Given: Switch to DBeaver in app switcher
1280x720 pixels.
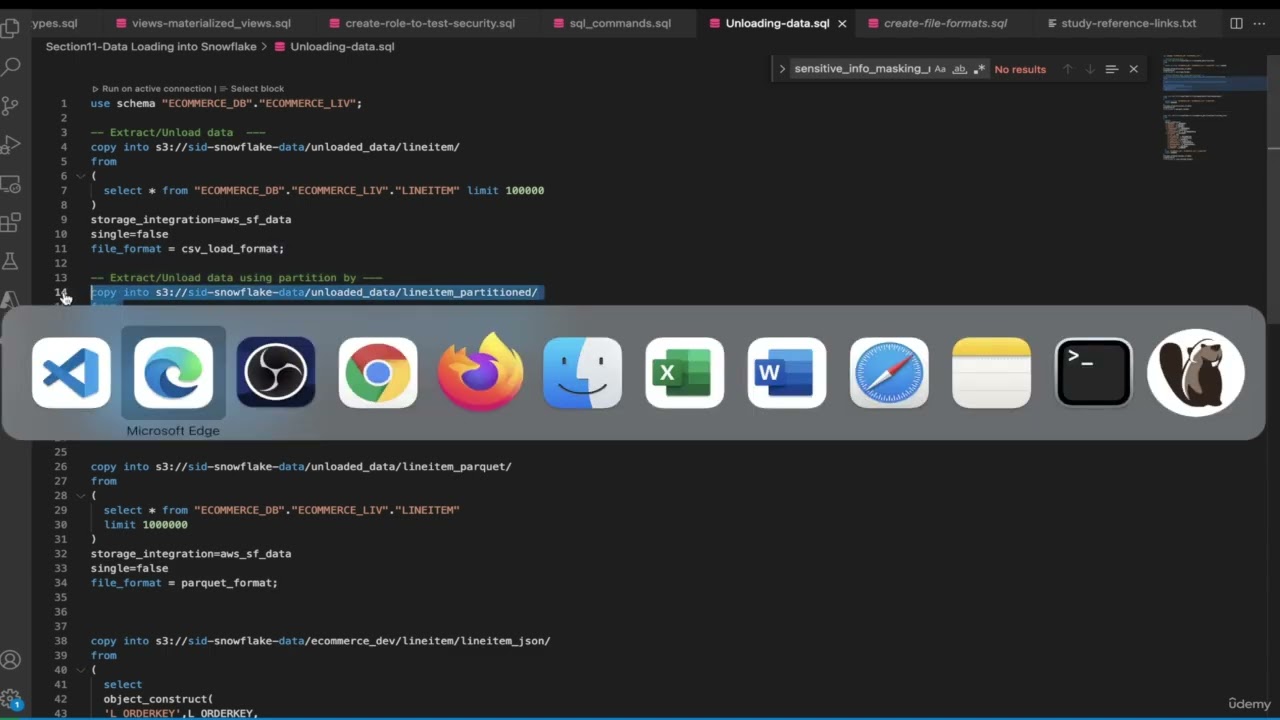Looking at the screenshot, I should [1196, 373].
